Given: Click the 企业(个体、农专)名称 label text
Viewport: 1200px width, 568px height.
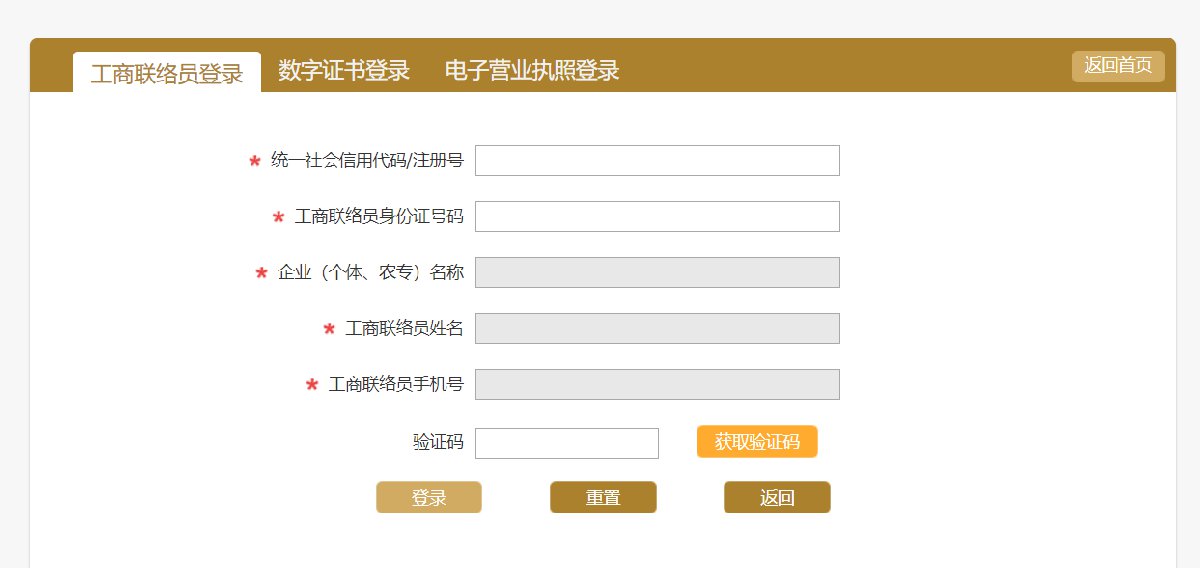Looking at the screenshot, I should pos(371,273).
